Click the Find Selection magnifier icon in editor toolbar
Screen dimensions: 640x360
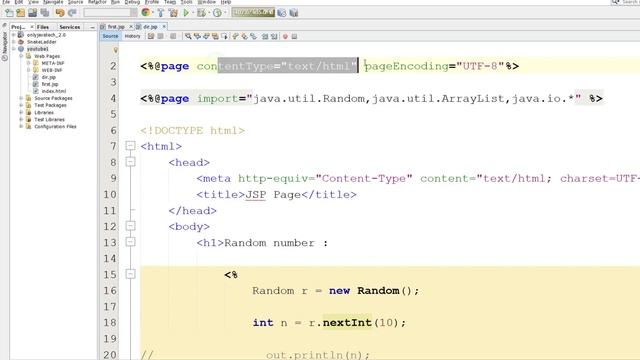pyautogui.click(x=188, y=36)
